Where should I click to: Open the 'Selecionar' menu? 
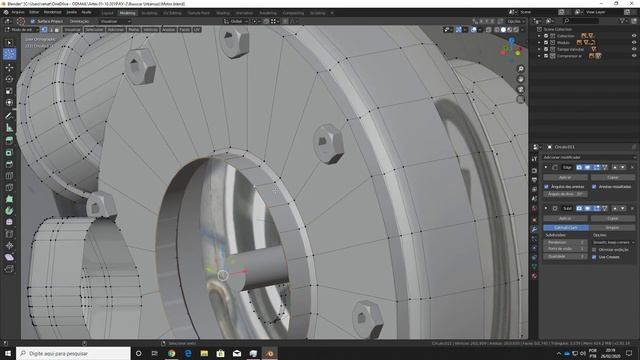[94, 29]
